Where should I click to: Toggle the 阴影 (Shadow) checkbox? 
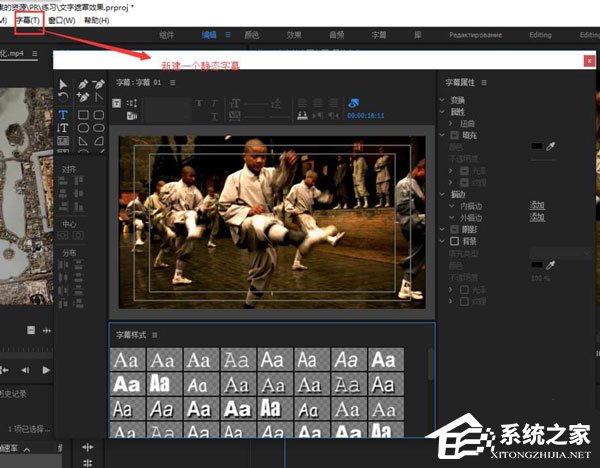[456, 229]
